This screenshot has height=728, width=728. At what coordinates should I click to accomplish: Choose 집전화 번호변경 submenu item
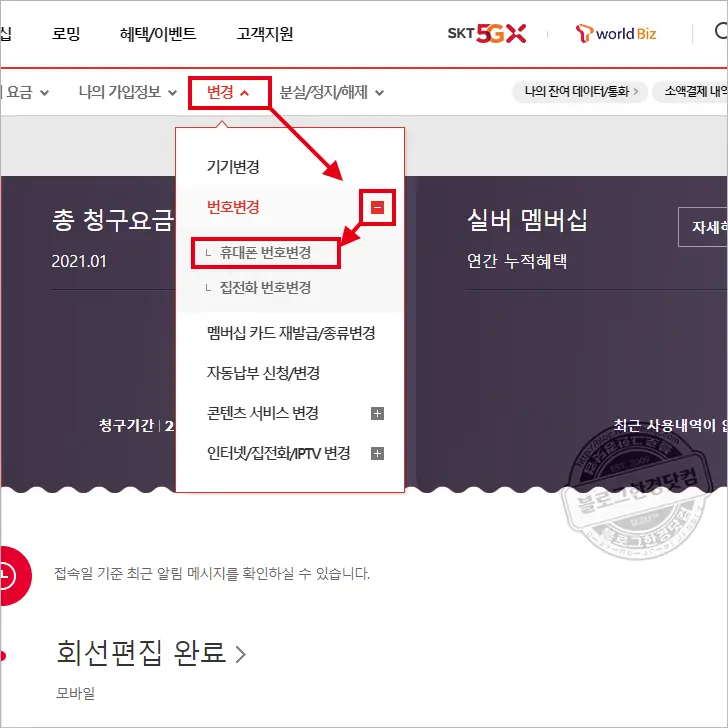[x=265, y=287]
